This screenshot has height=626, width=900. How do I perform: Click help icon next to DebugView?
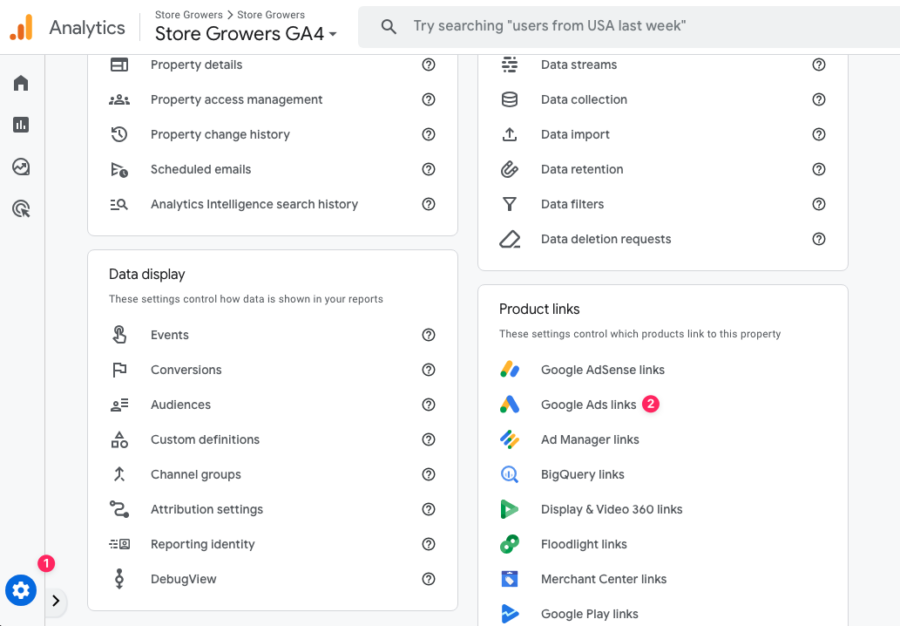tap(428, 579)
